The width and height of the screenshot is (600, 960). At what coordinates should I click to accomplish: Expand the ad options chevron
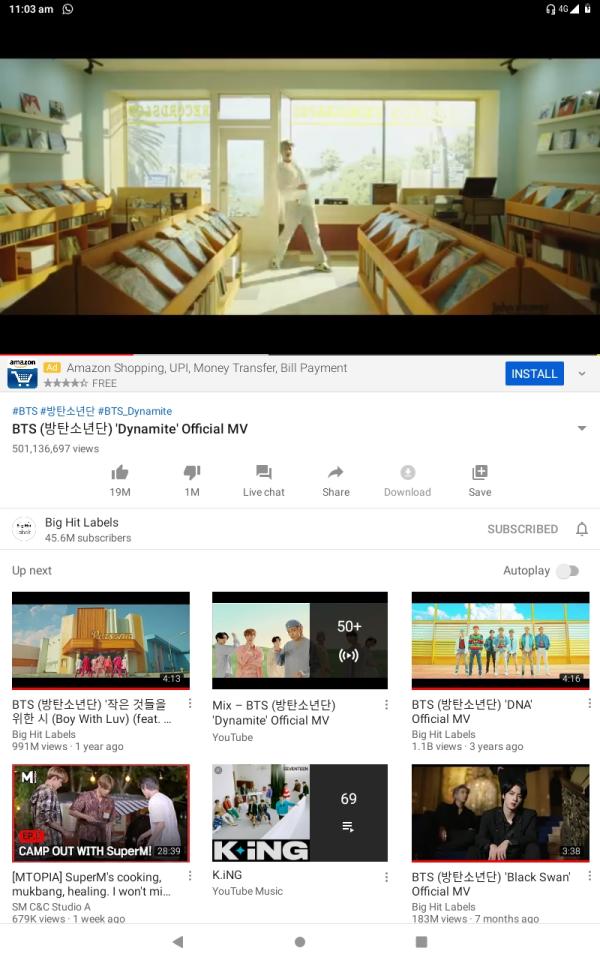point(582,373)
